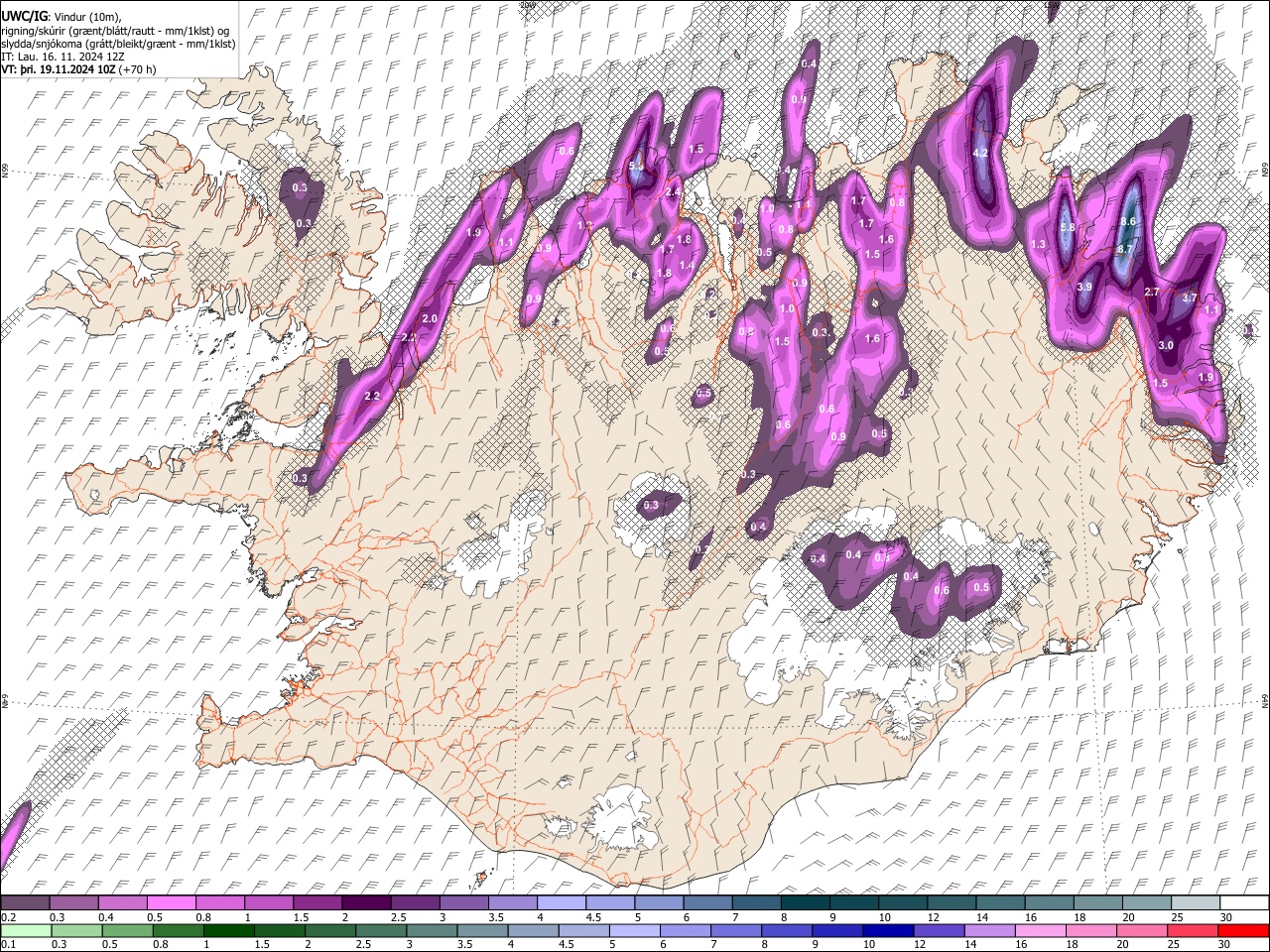Click the 8.7 precipitation value on map

tap(1125, 249)
